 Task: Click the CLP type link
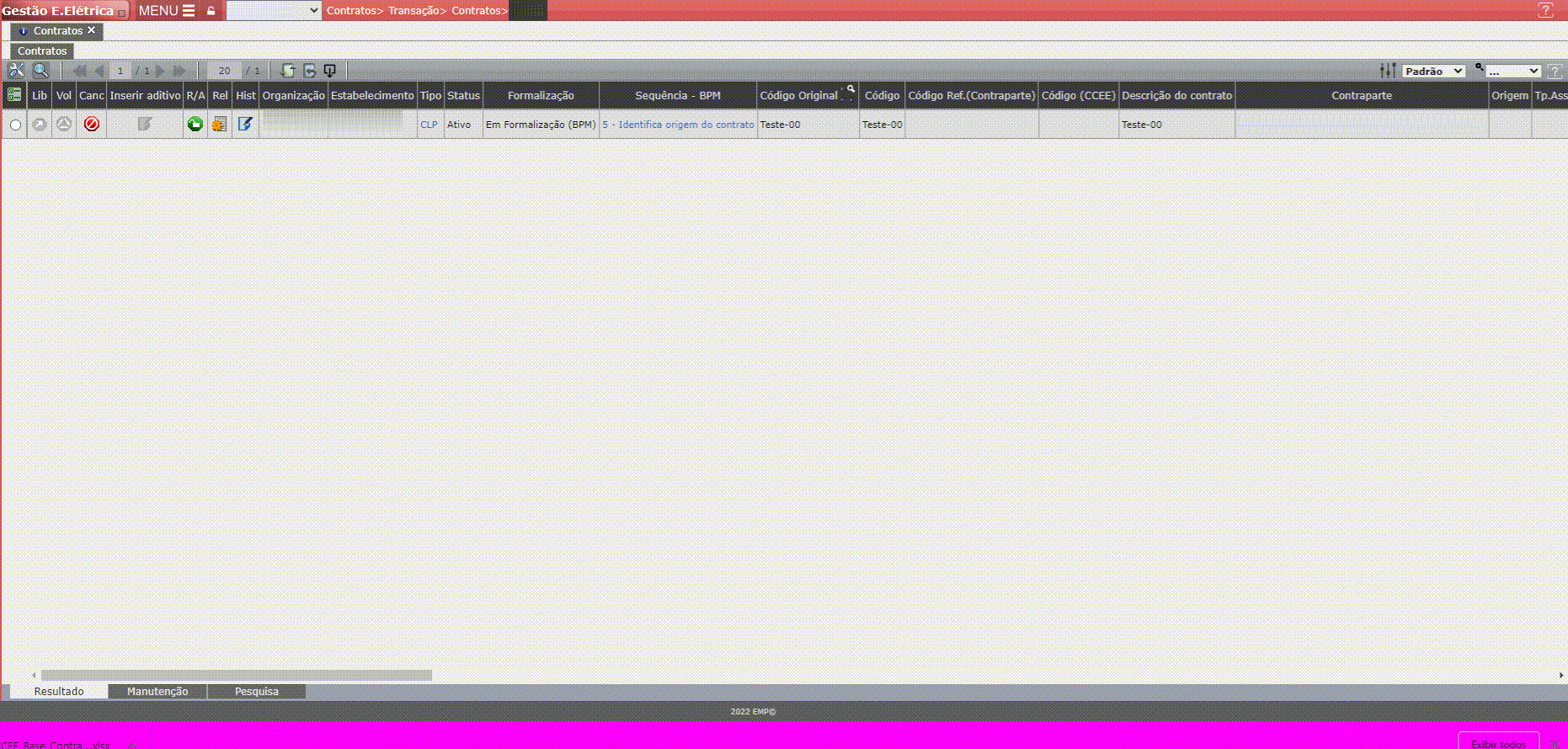[429, 125]
